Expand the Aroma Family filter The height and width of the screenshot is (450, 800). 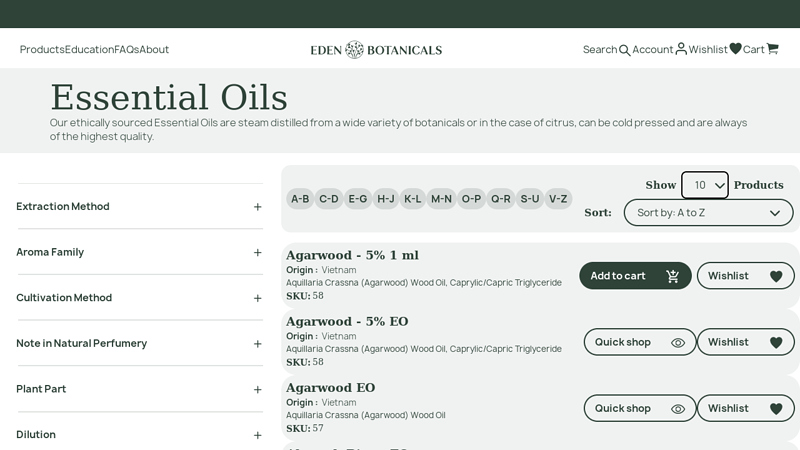140,253
